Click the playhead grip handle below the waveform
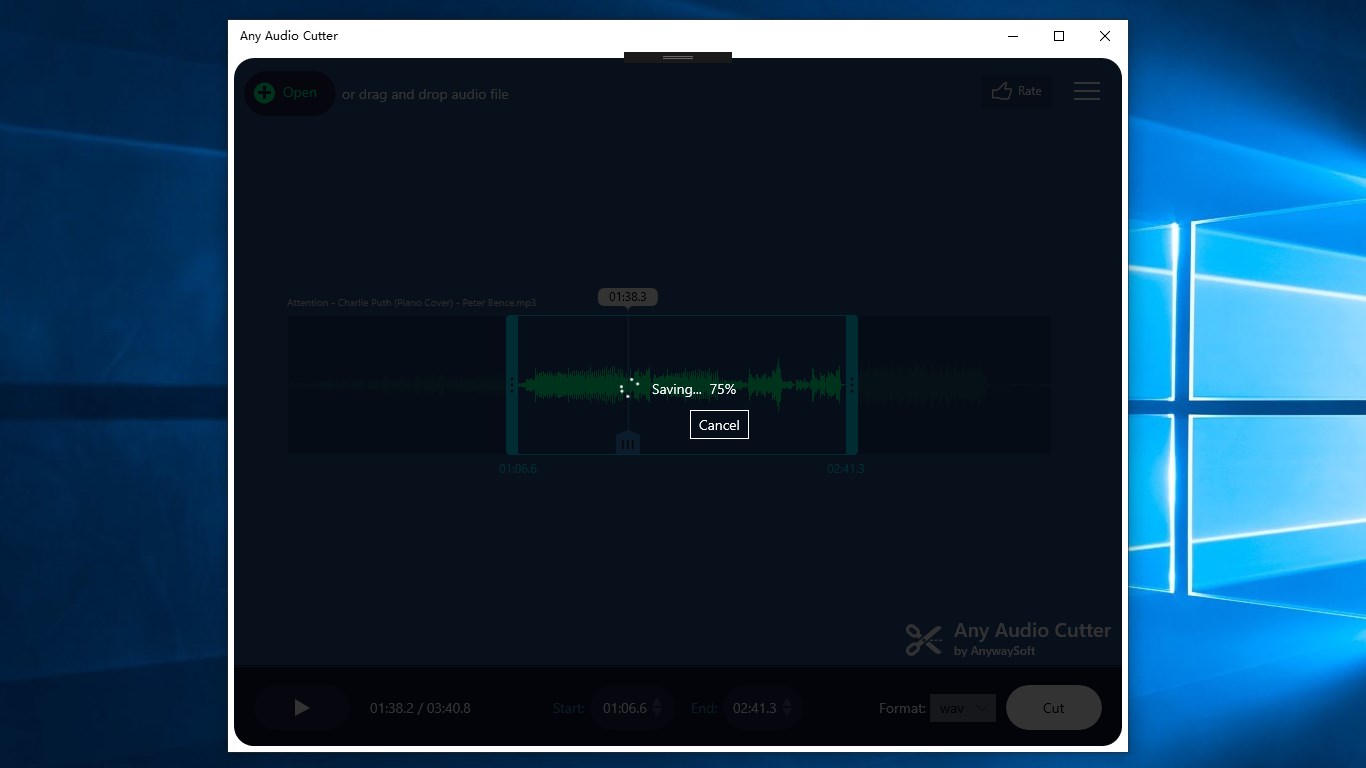The width and height of the screenshot is (1366, 768). click(627, 442)
